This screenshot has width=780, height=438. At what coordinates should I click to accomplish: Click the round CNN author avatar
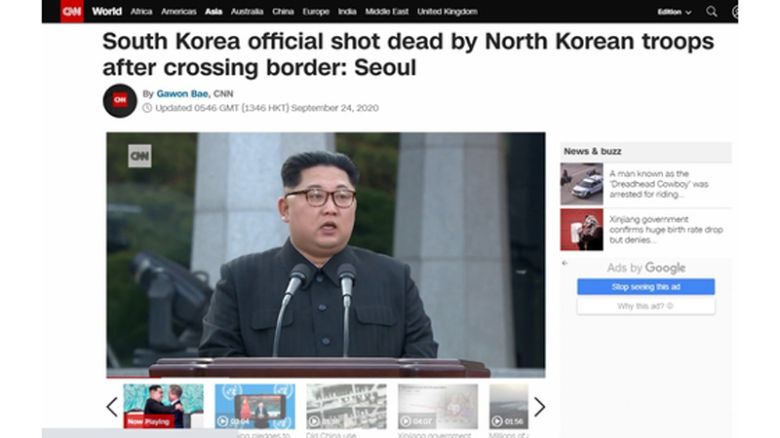[120, 101]
